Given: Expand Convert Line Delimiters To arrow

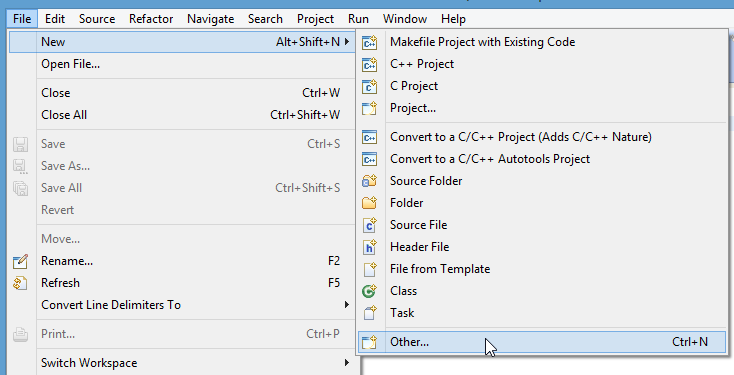Looking at the screenshot, I should pos(347,305).
